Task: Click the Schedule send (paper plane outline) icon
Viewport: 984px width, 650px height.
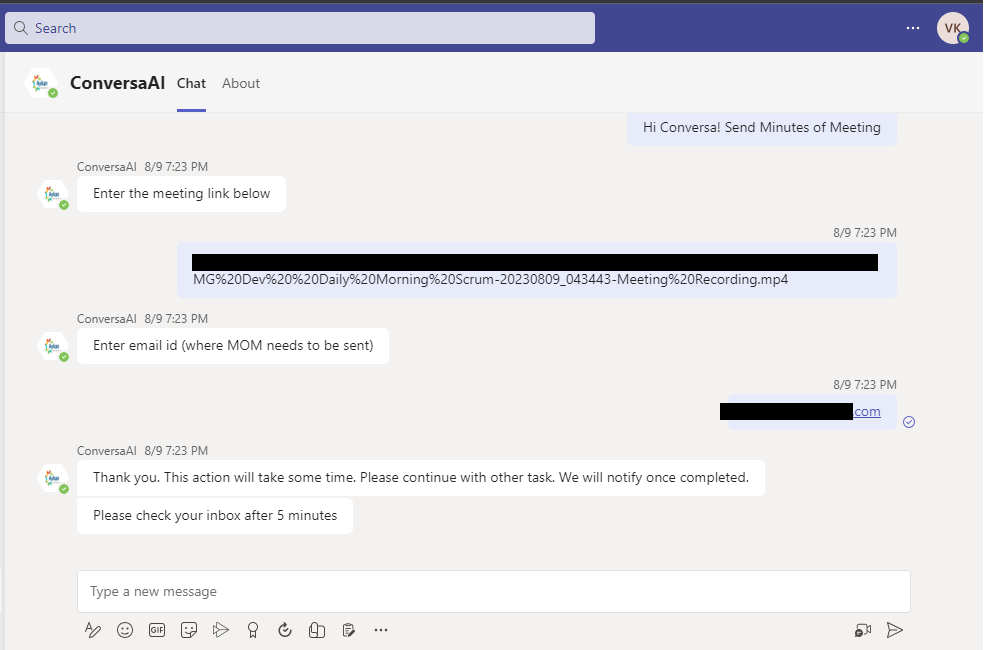Action: tap(221, 630)
